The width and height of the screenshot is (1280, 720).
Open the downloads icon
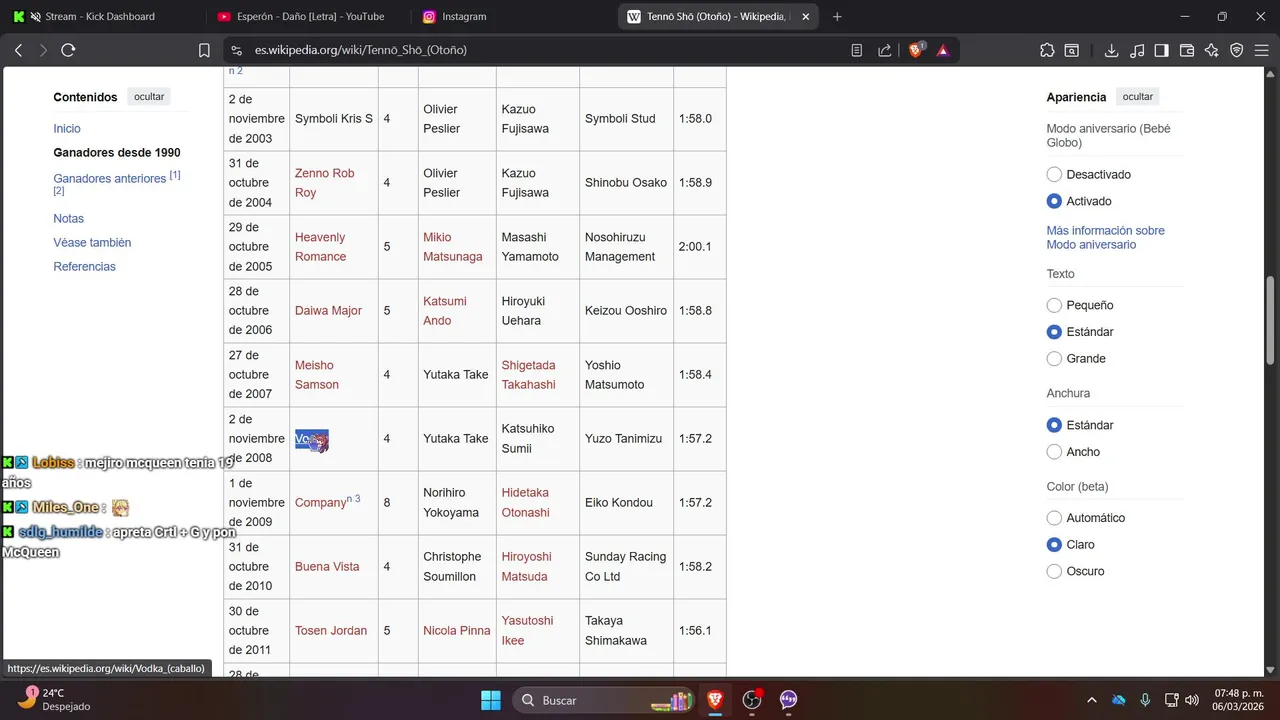coord(1111,50)
